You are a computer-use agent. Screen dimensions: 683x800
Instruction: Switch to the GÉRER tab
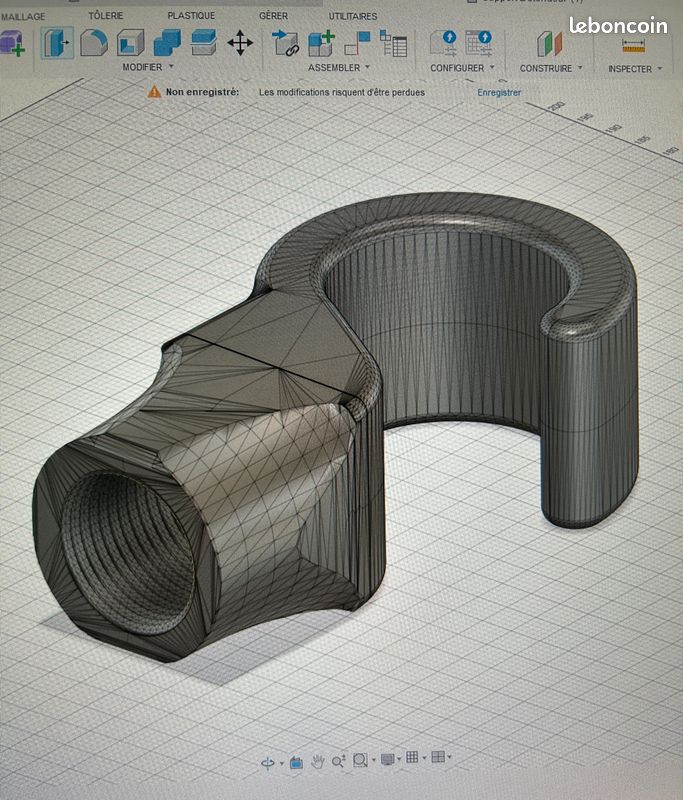click(x=273, y=16)
